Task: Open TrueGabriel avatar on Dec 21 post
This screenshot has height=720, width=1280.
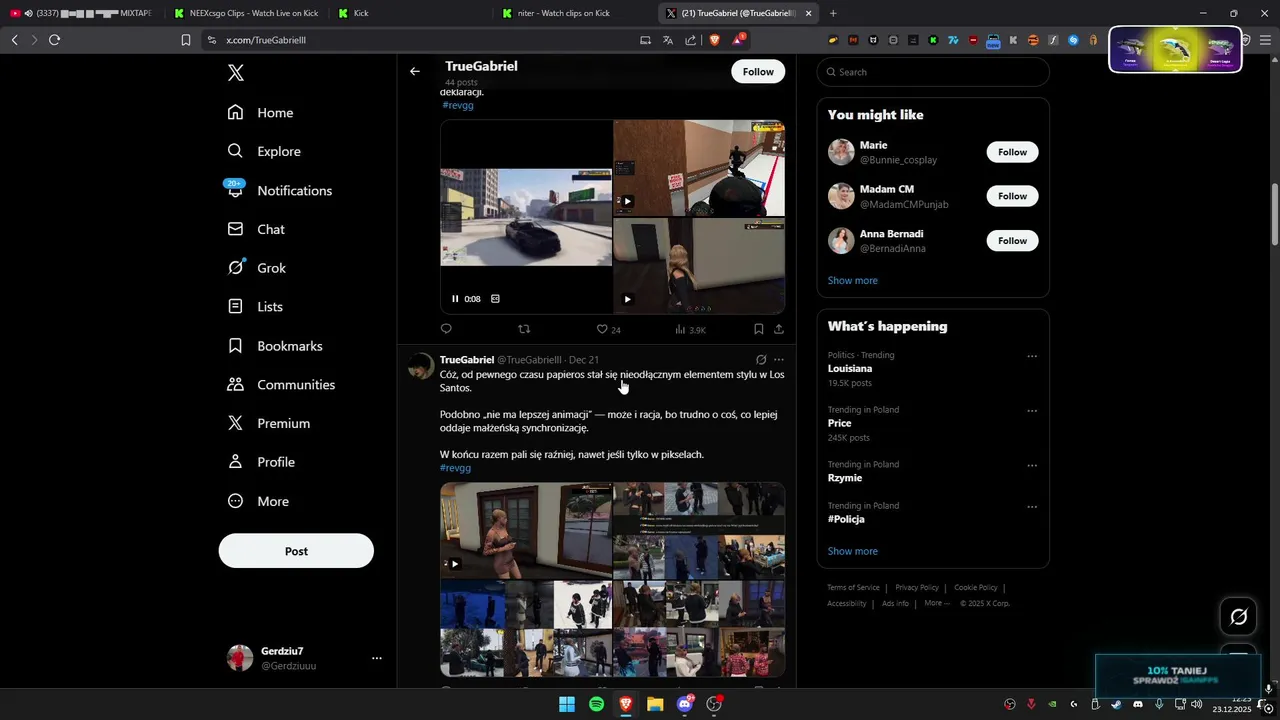Action: [420, 366]
